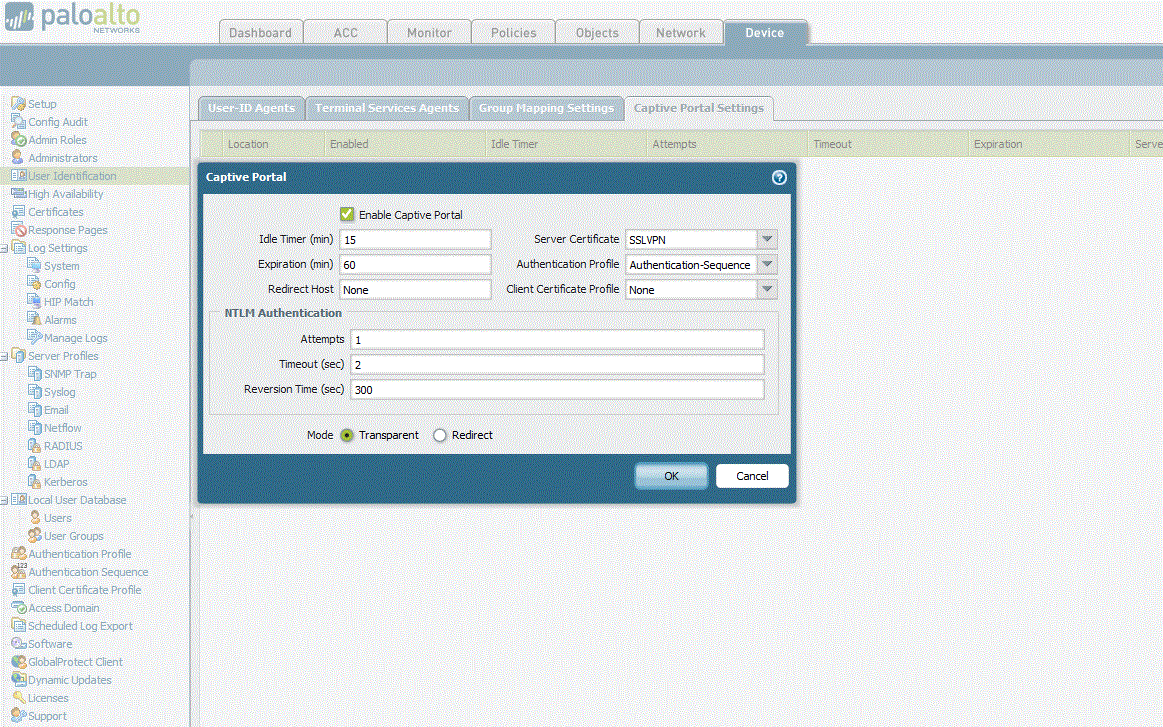1163x727 pixels.
Task: Open the Captive Portal help question mark
Action: click(x=779, y=177)
